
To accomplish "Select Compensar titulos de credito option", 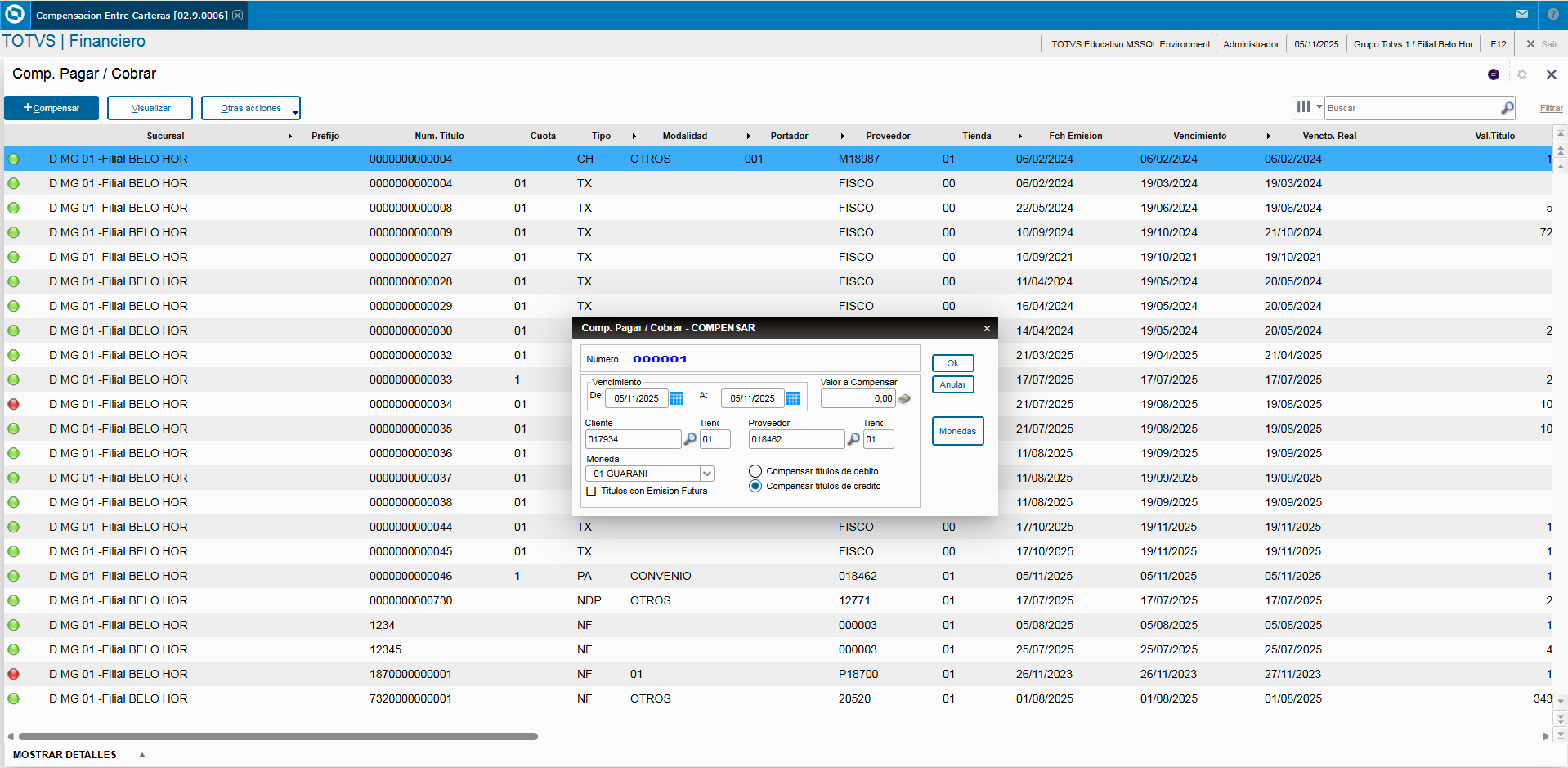I will pos(755,486).
